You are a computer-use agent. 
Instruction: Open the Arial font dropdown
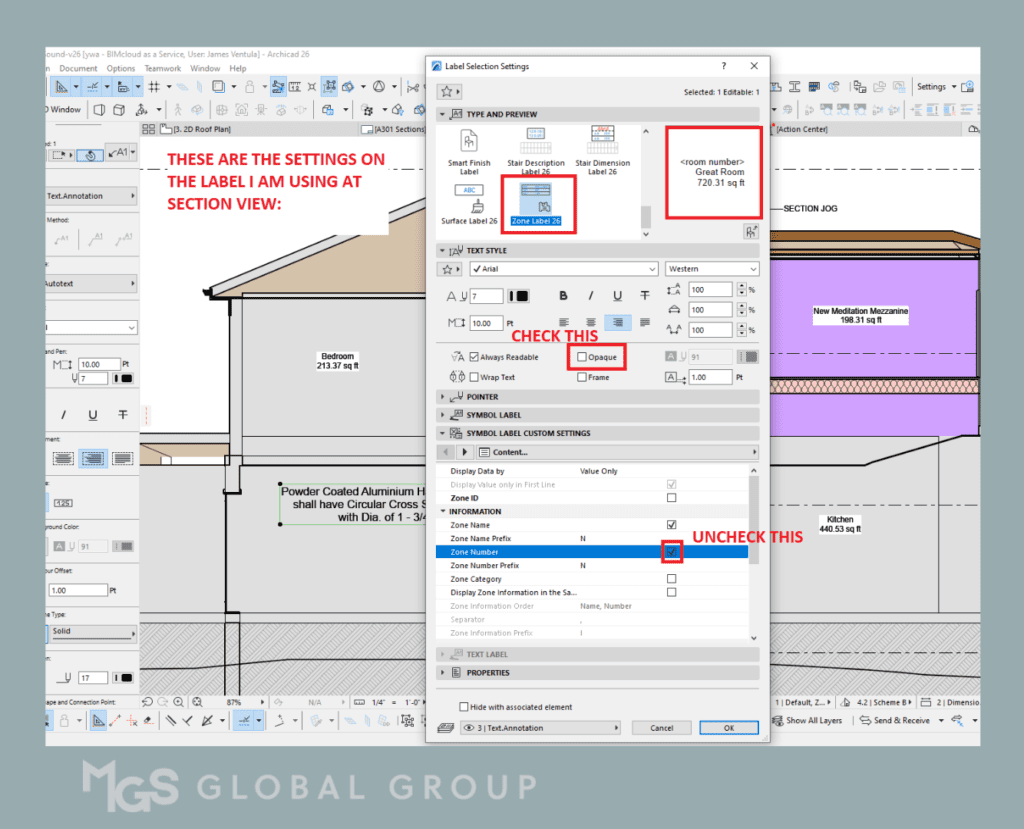click(563, 269)
